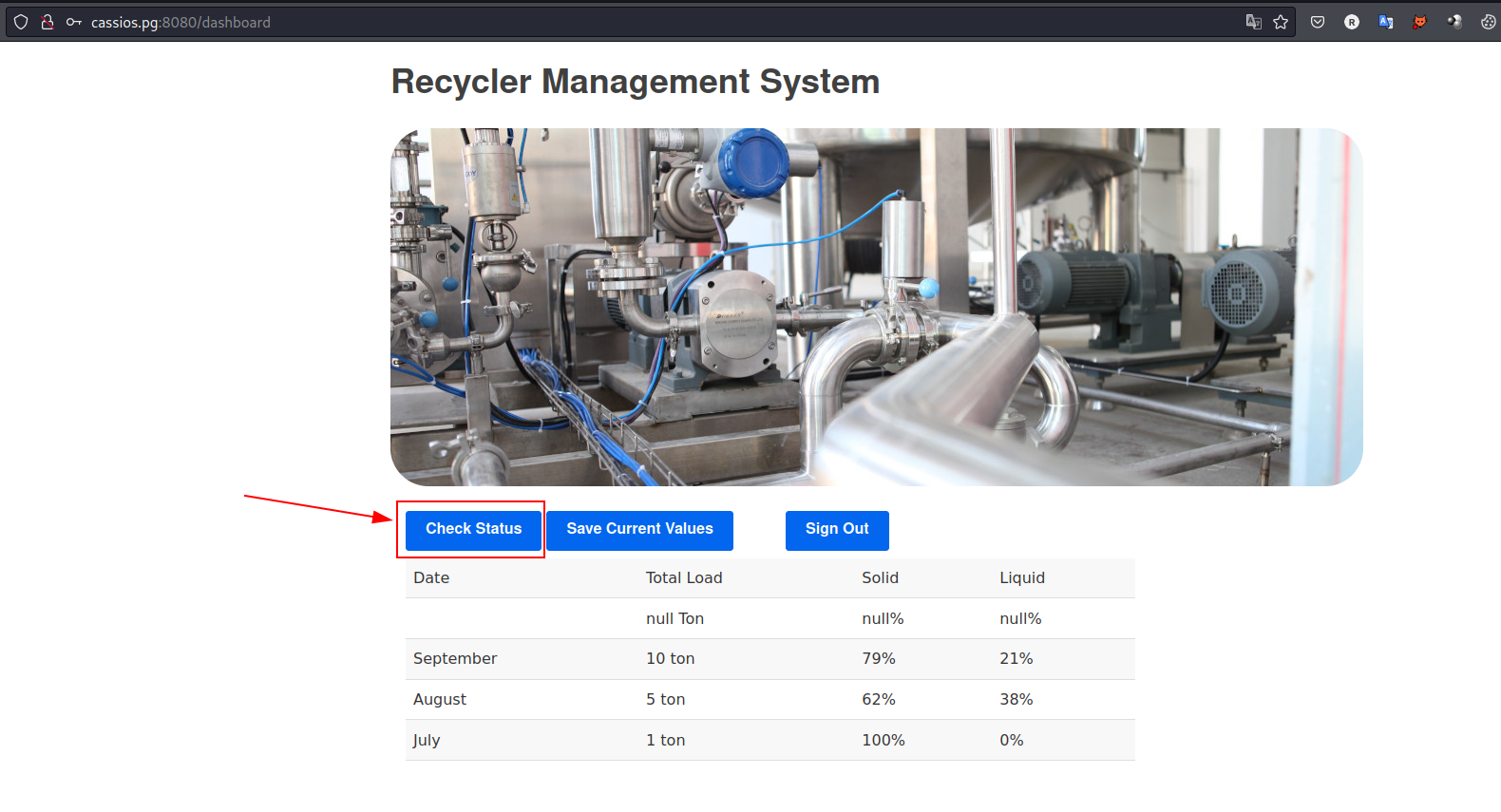Click the insecure connection padlock icon
Screen dimensions: 1501x812
(47, 22)
